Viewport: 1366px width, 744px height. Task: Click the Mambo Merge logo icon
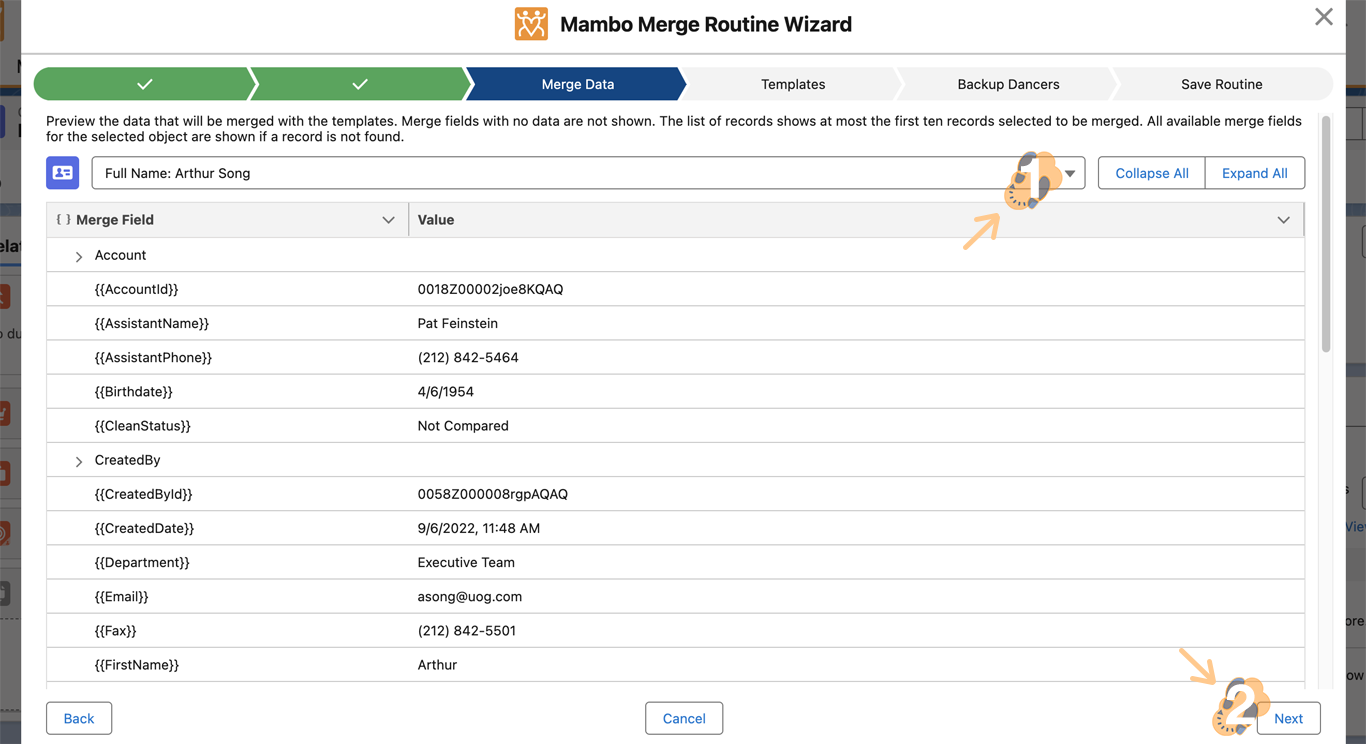pos(531,24)
